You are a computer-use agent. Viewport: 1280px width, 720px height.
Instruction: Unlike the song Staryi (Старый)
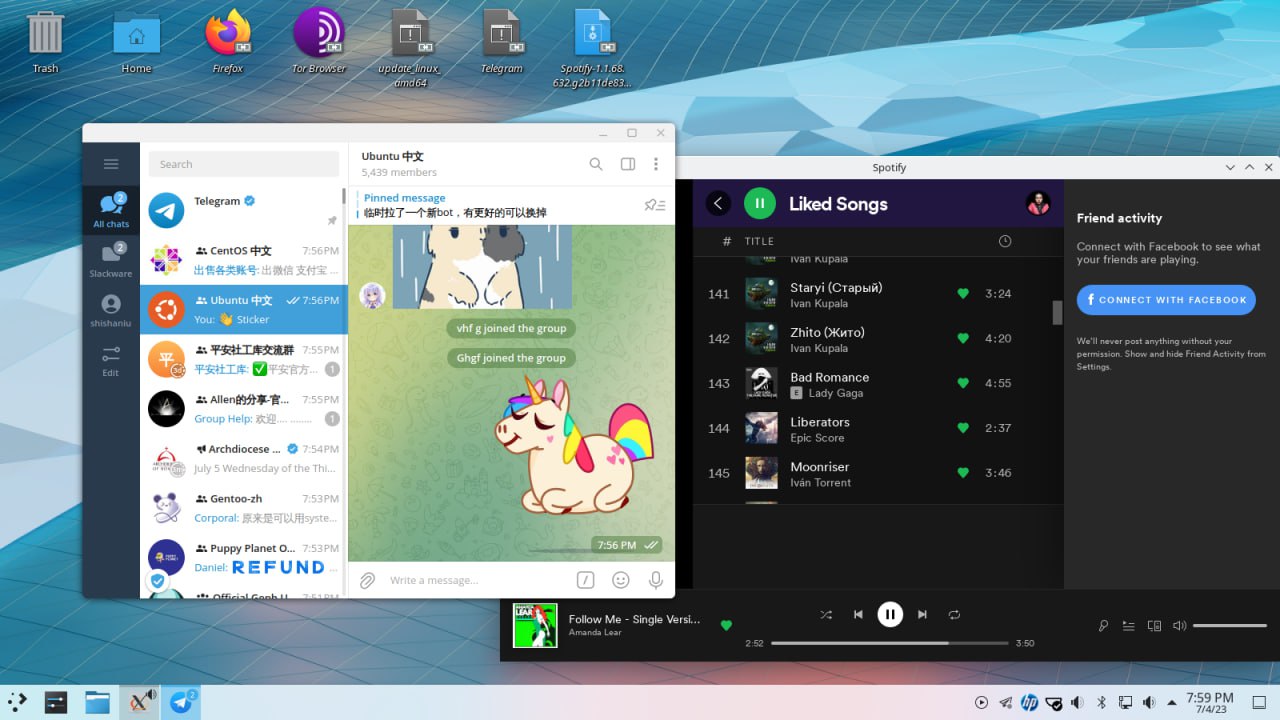963,294
